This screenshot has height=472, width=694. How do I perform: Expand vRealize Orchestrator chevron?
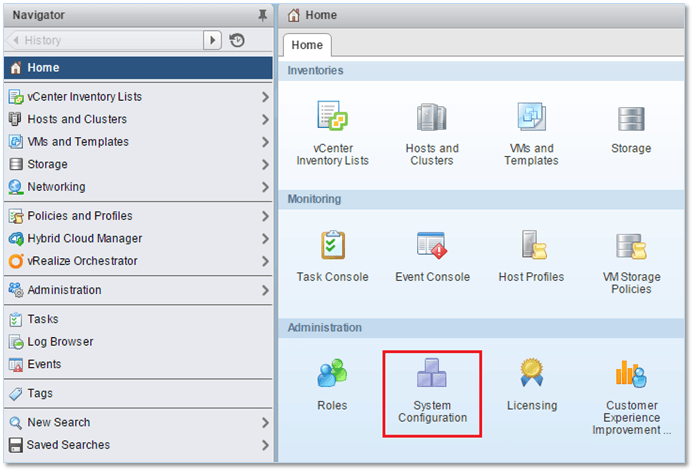tap(265, 262)
